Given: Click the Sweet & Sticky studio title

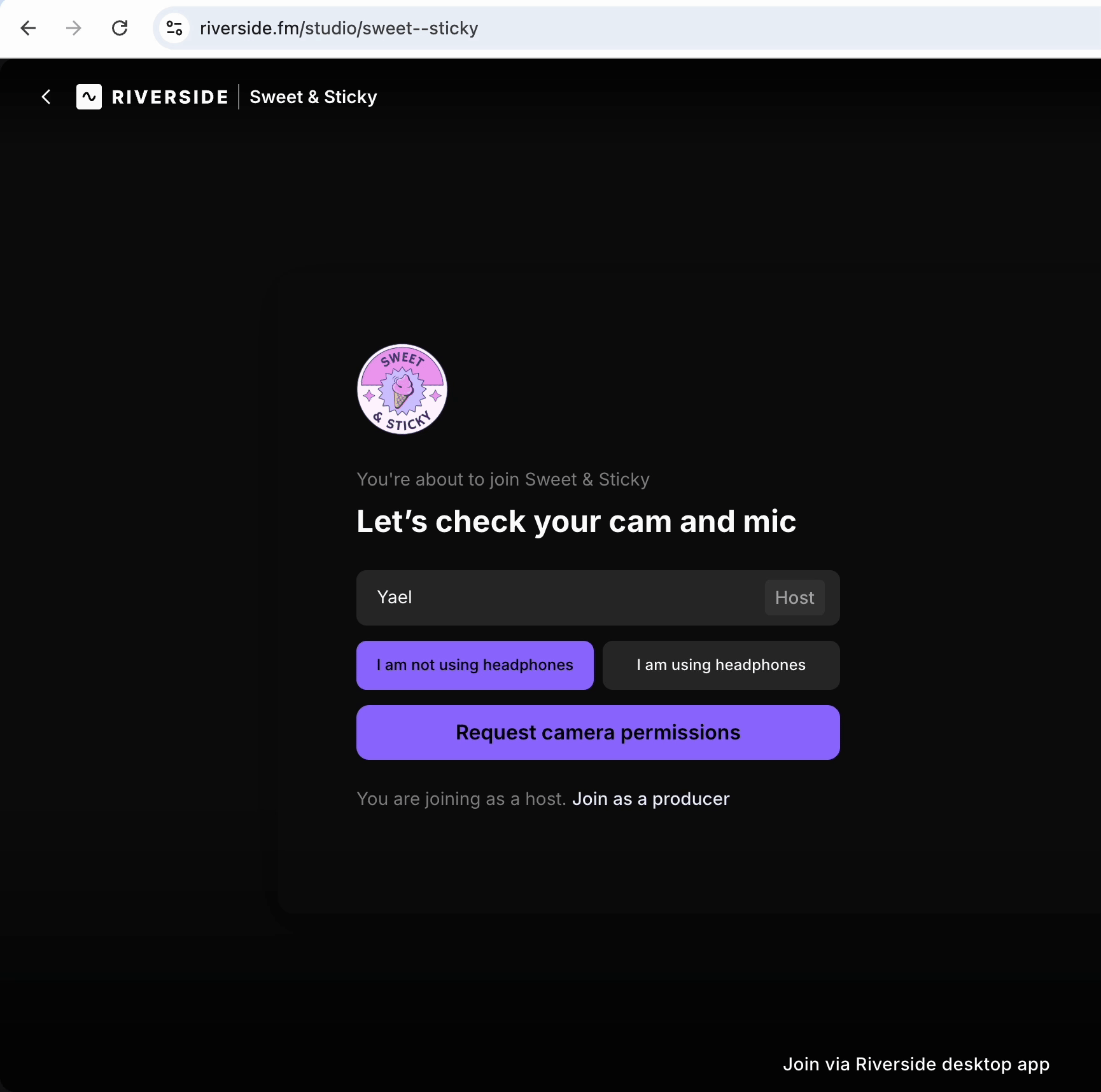Looking at the screenshot, I should click(313, 97).
